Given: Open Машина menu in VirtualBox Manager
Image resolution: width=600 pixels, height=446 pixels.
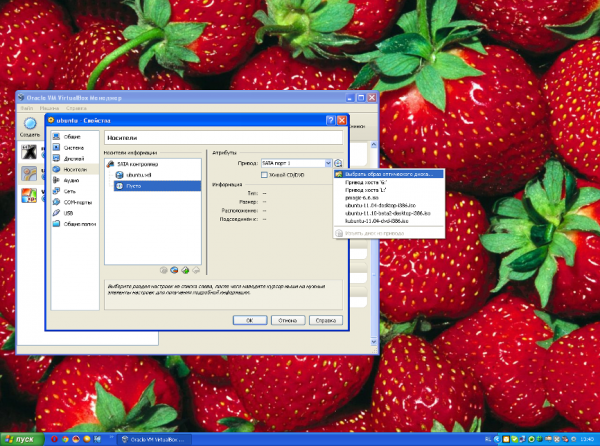Looking at the screenshot, I should tap(49, 108).
